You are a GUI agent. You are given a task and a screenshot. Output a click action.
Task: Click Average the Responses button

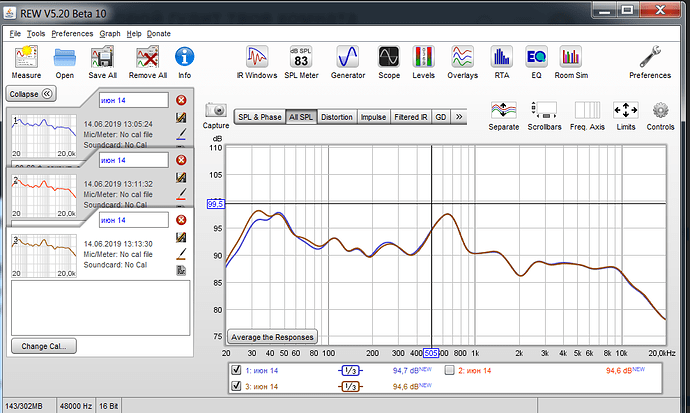(273, 336)
